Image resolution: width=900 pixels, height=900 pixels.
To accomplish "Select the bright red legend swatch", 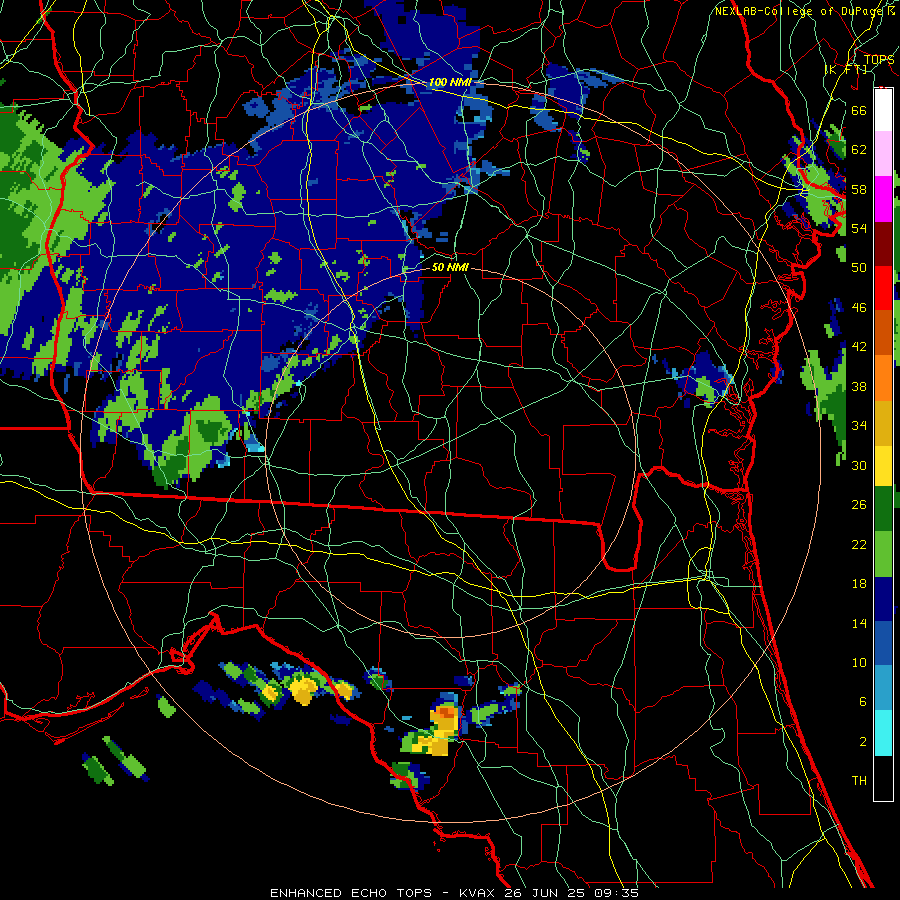I will click(883, 288).
